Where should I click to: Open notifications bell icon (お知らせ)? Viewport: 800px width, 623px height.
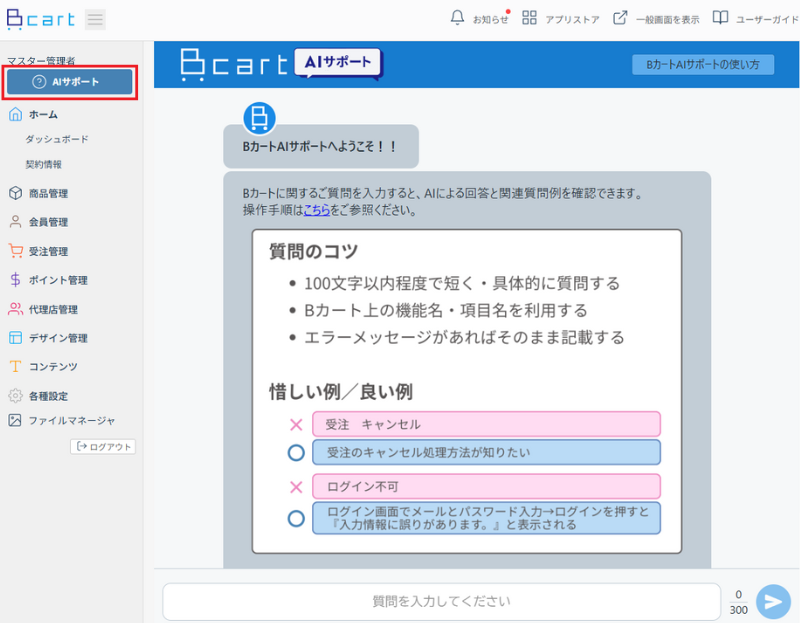(458, 18)
